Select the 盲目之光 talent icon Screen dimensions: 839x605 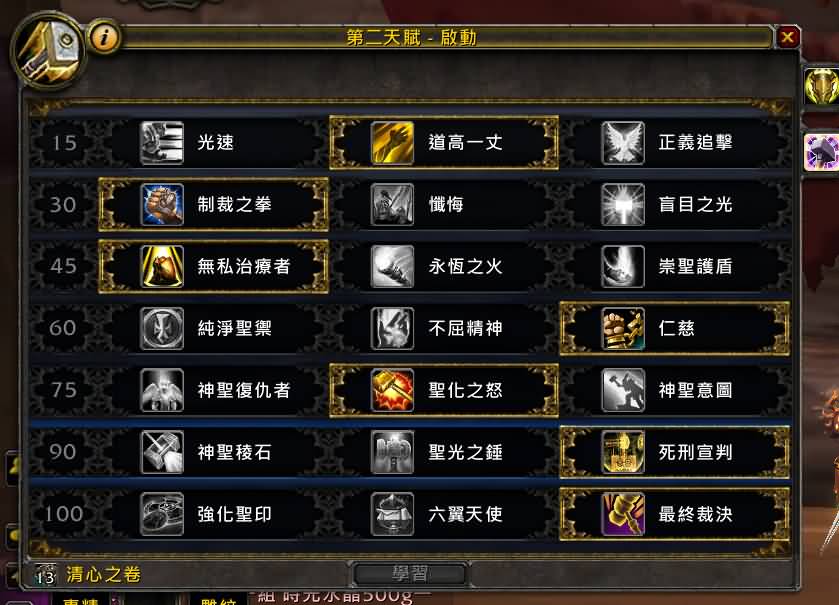[623, 204]
